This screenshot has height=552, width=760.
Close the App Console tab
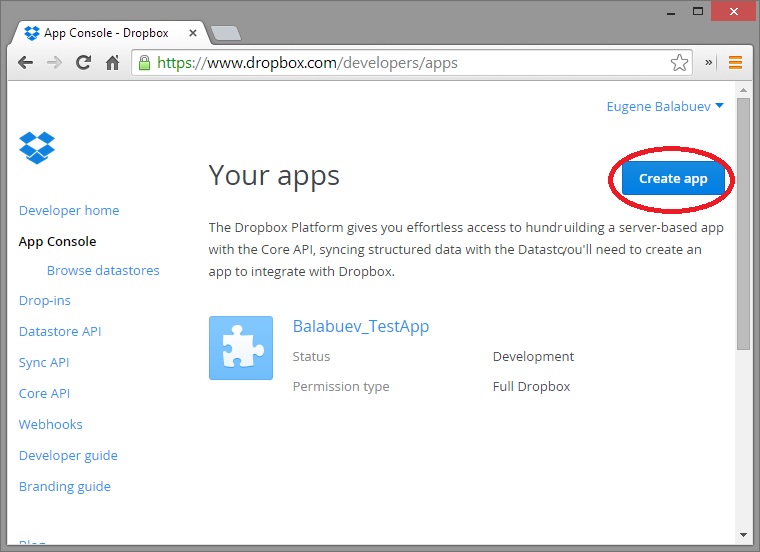(x=192, y=33)
